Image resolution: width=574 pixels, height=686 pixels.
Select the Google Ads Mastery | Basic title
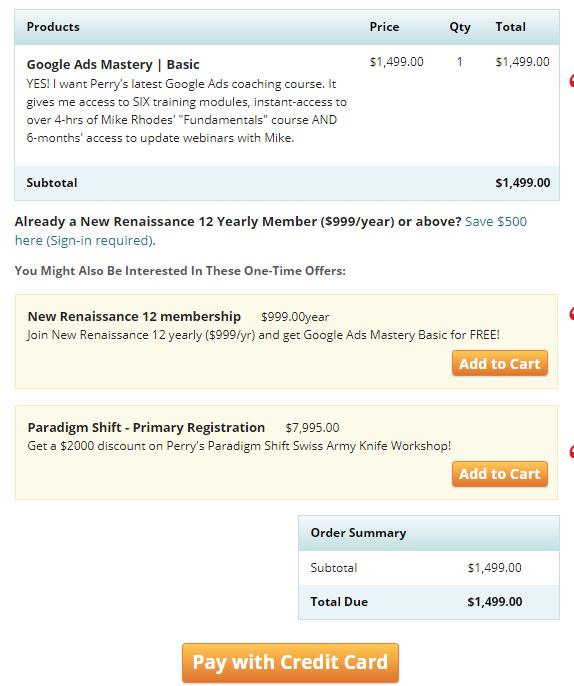pyautogui.click(x=113, y=64)
